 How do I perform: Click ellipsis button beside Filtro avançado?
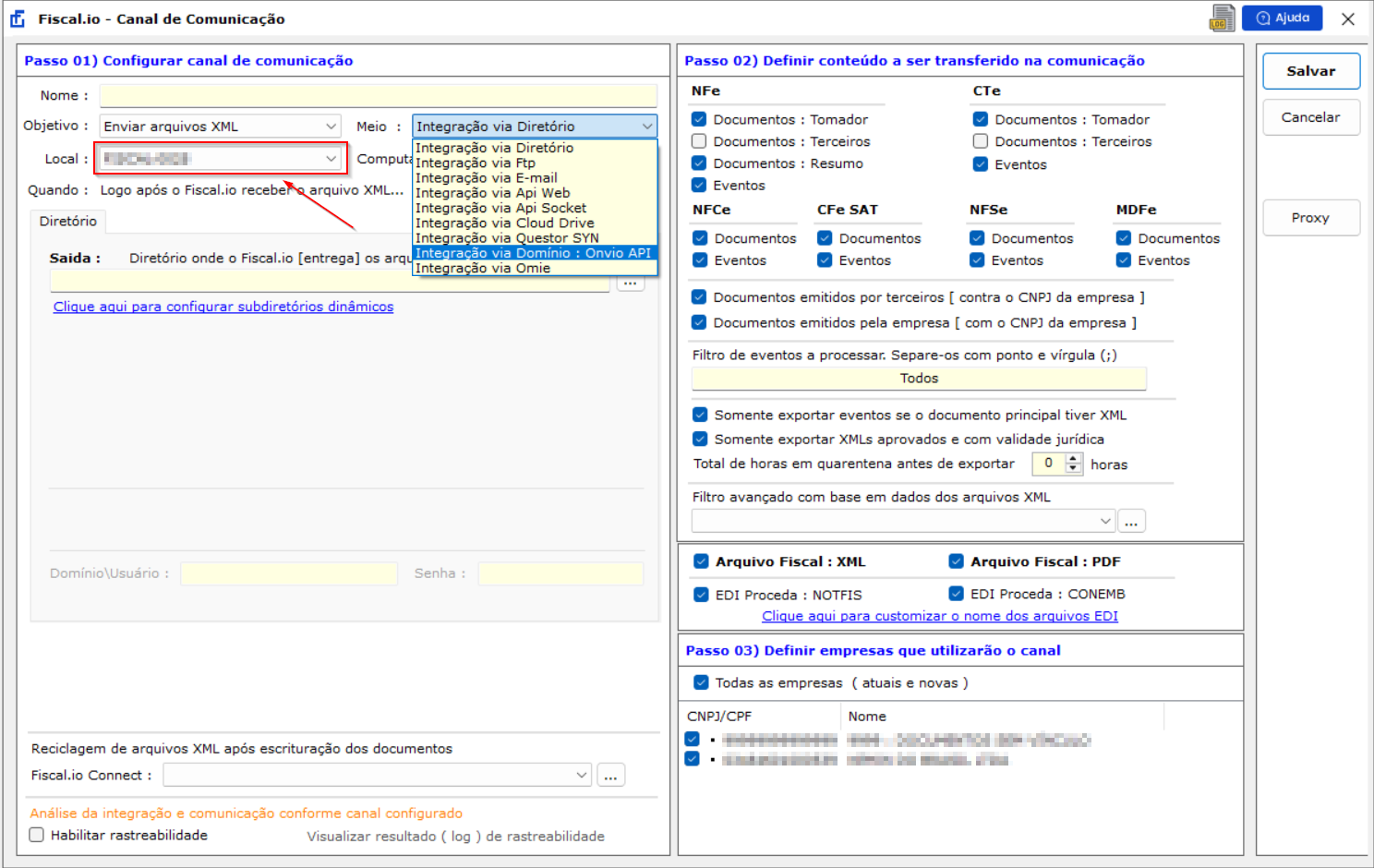1131,522
